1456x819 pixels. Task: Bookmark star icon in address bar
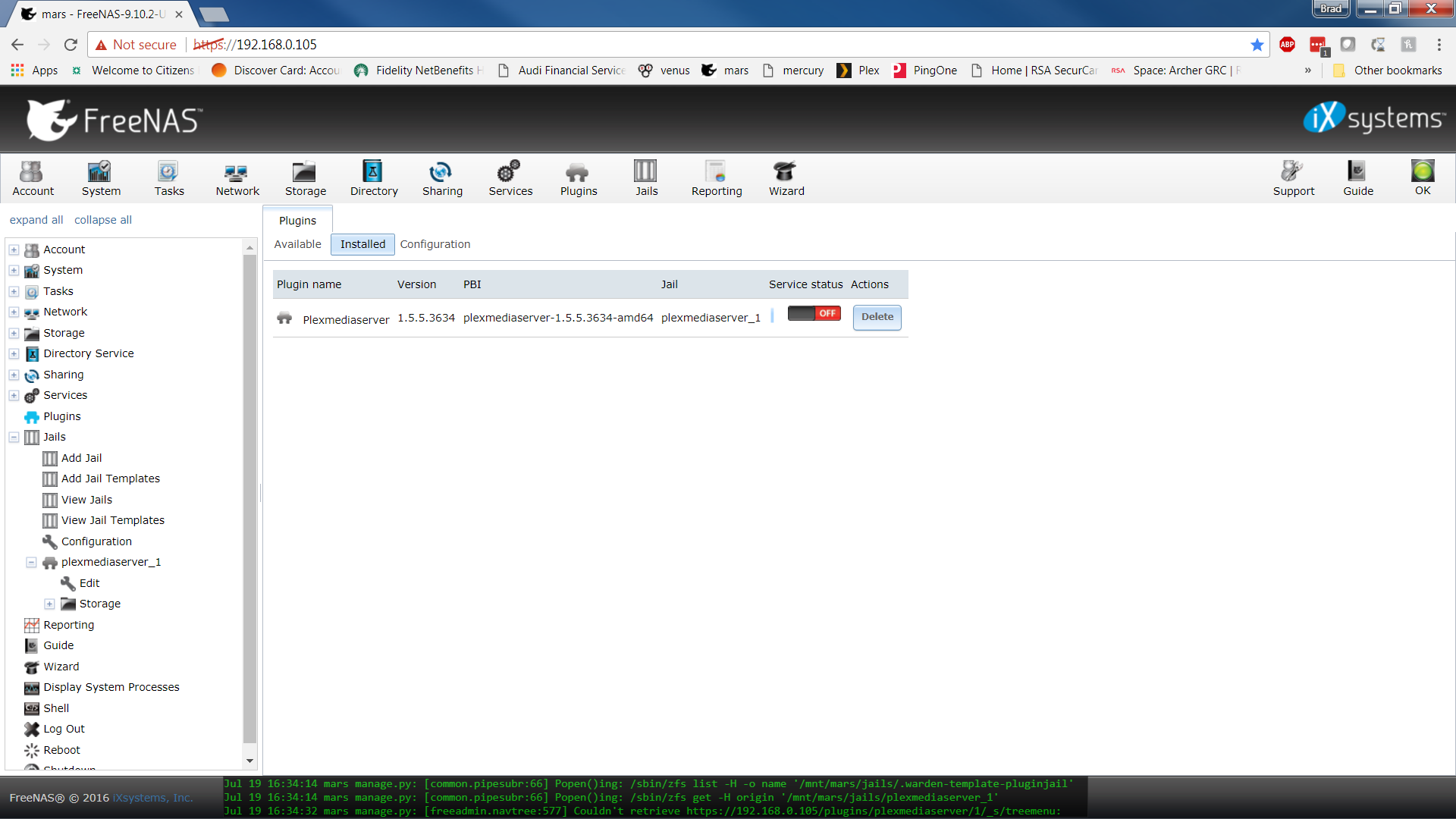pyautogui.click(x=1257, y=45)
